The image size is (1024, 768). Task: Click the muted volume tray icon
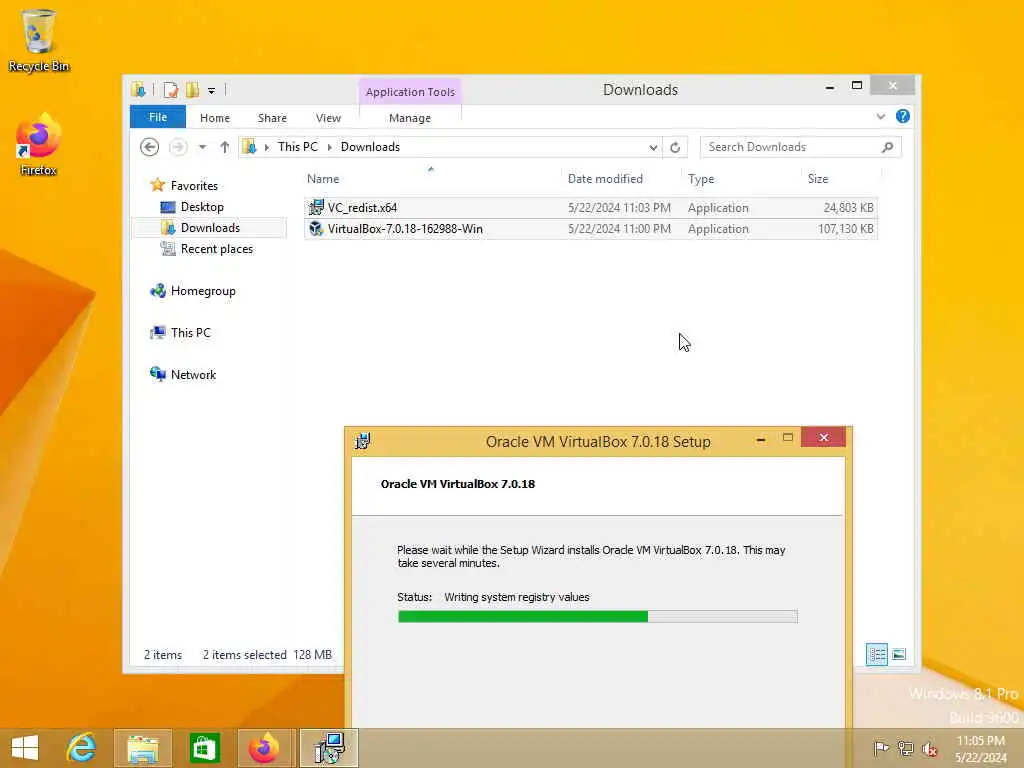(929, 749)
